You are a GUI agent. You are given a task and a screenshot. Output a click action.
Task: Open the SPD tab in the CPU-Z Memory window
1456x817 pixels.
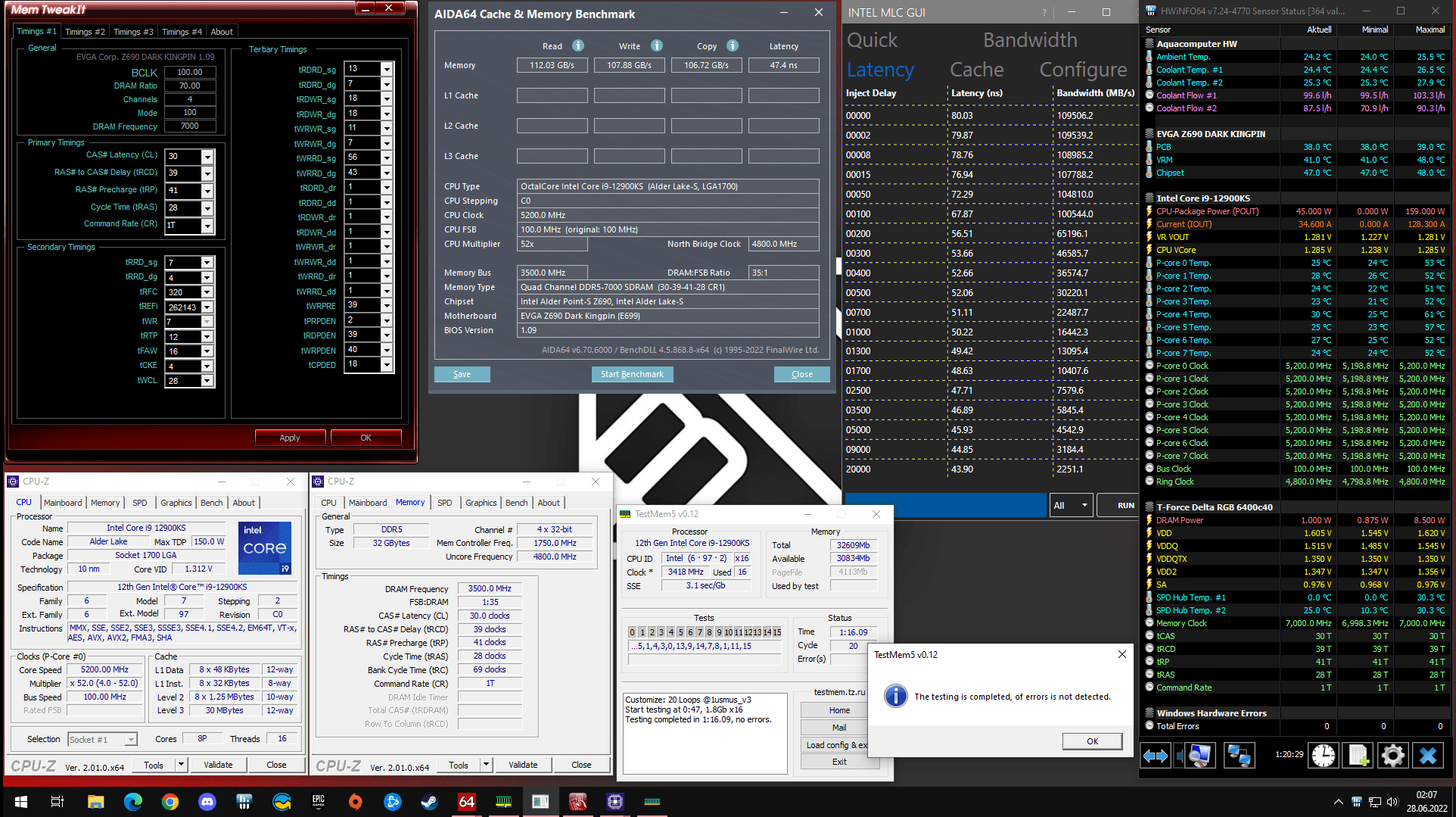(x=445, y=503)
